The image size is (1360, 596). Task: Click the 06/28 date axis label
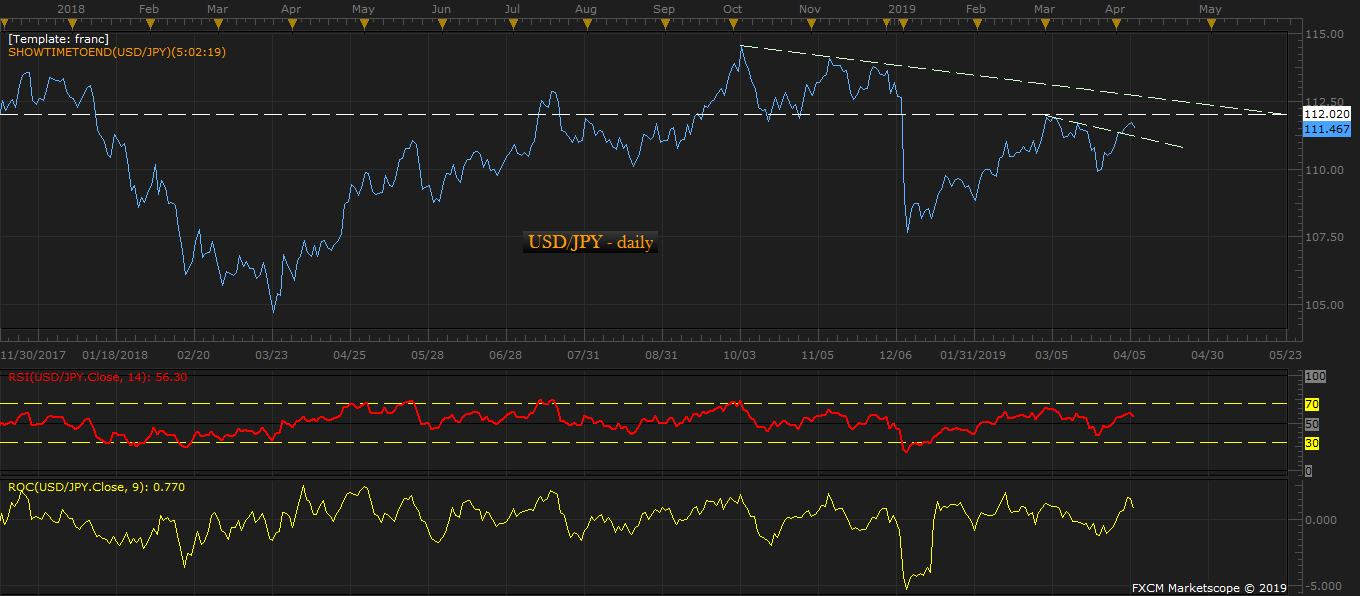pos(505,354)
